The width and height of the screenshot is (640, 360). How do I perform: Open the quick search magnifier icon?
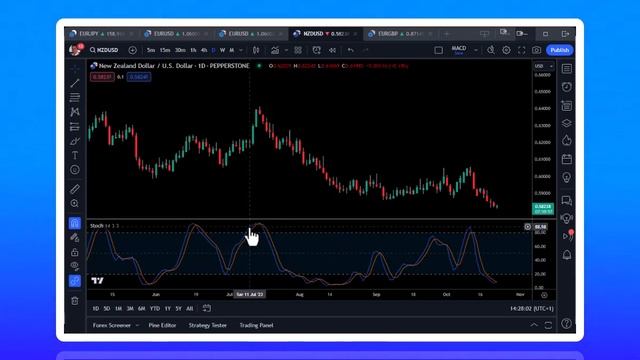point(491,50)
